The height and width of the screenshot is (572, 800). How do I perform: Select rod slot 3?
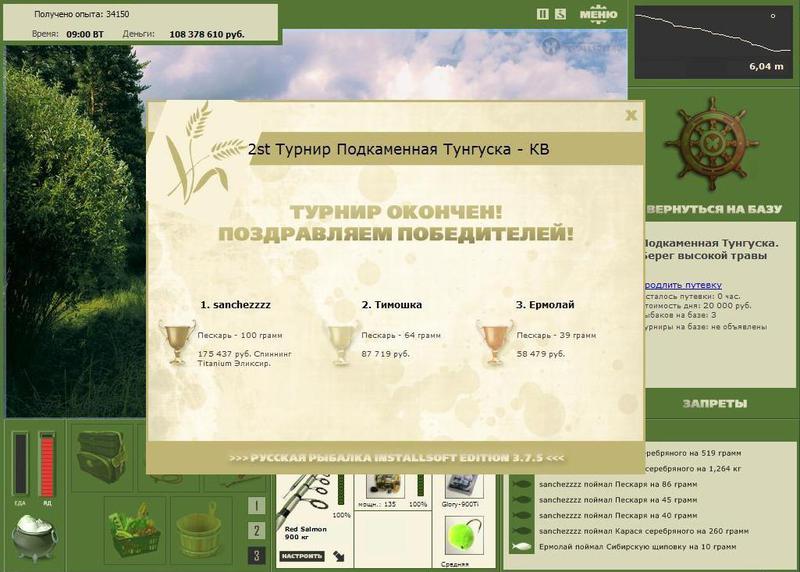(x=256, y=555)
